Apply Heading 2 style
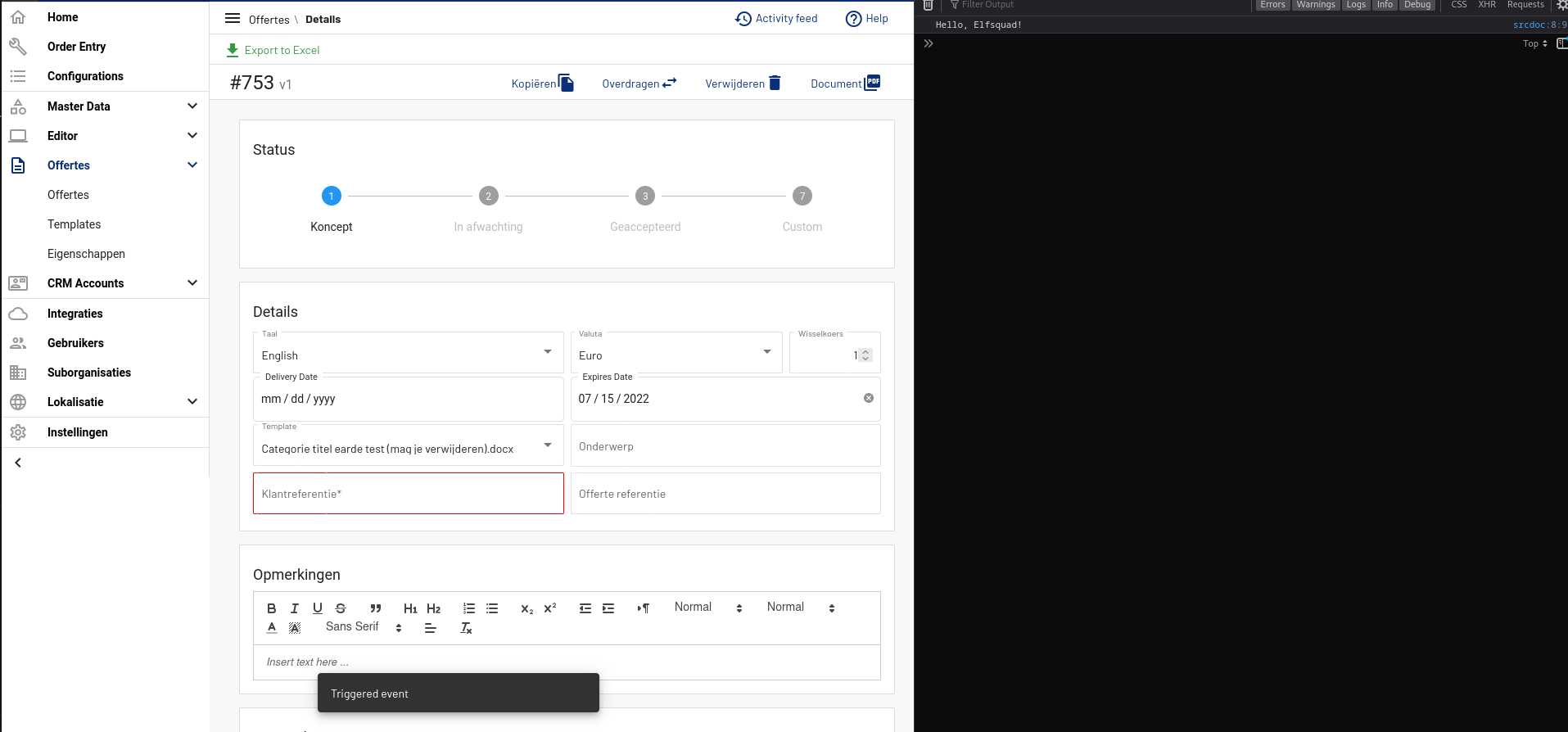This screenshot has height=732, width=1568. pyautogui.click(x=434, y=608)
